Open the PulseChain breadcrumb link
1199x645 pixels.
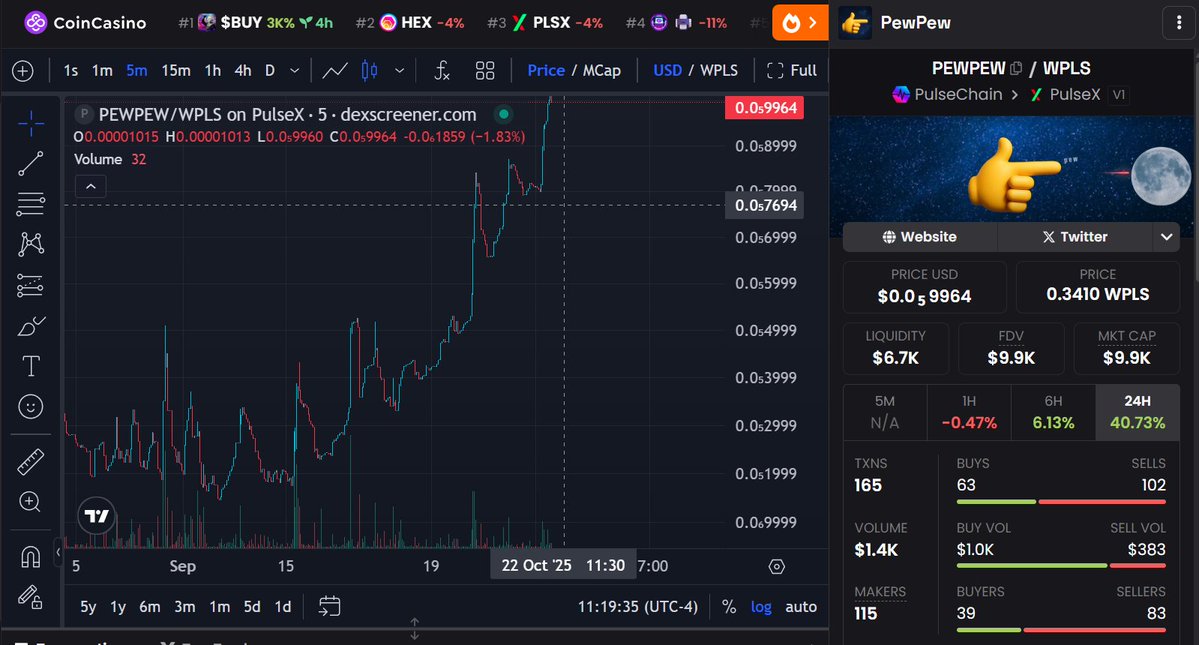pos(947,94)
